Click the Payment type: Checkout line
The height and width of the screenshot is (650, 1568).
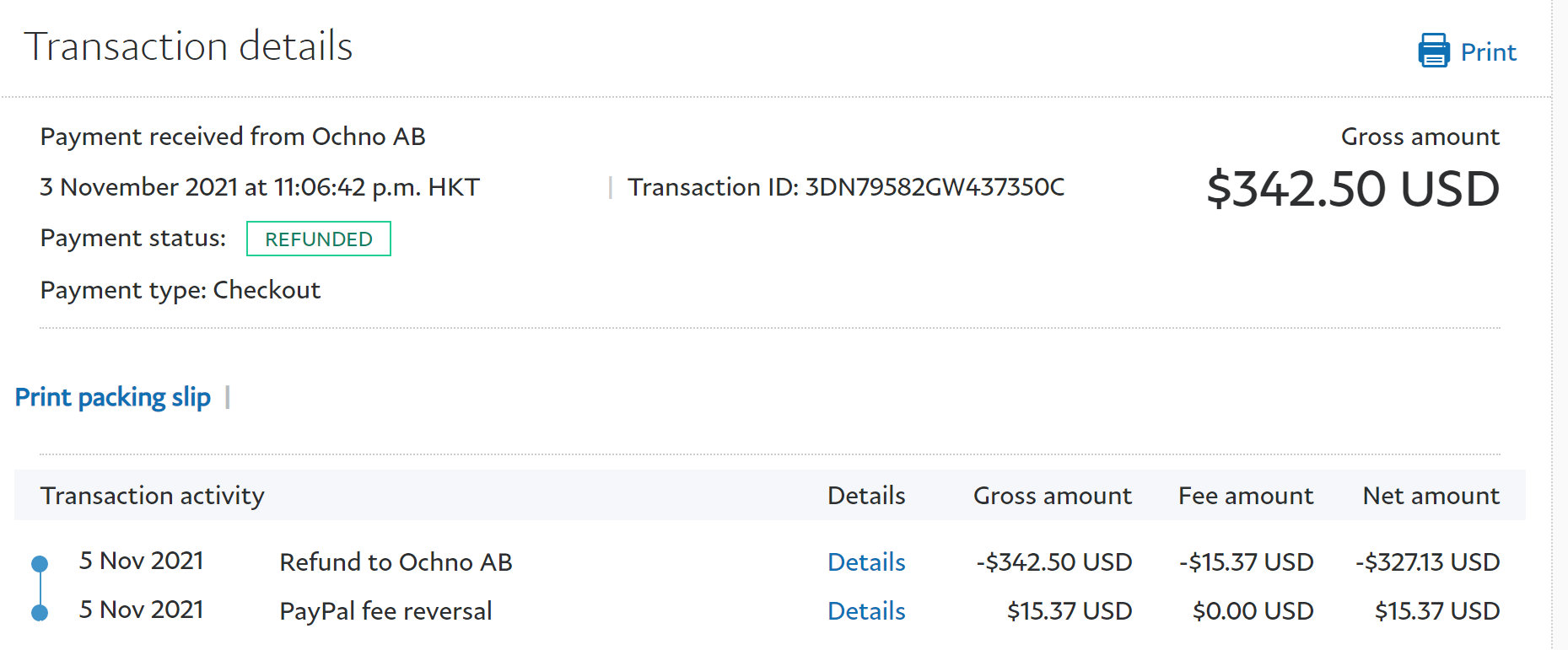point(181,290)
